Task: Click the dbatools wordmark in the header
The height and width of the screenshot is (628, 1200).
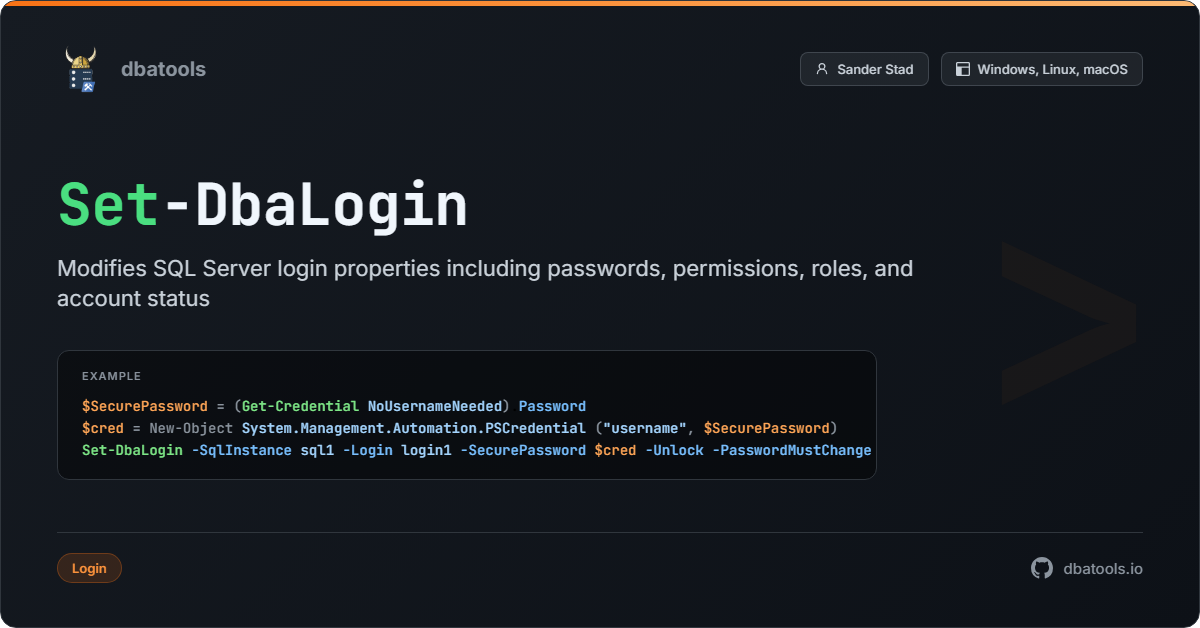Action: click(163, 68)
